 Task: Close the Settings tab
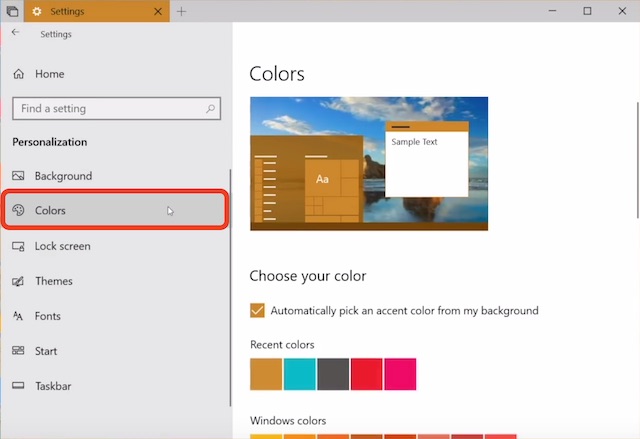[158, 11]
